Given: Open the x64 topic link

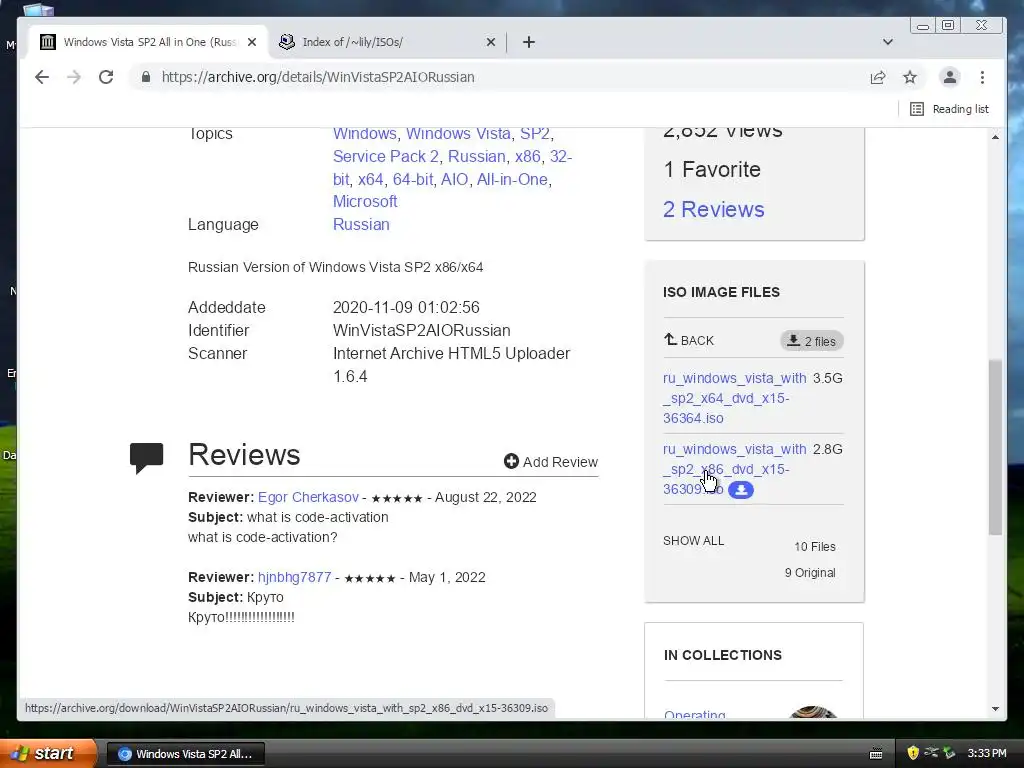Looking at the screenshot, I should pos(370,180).
